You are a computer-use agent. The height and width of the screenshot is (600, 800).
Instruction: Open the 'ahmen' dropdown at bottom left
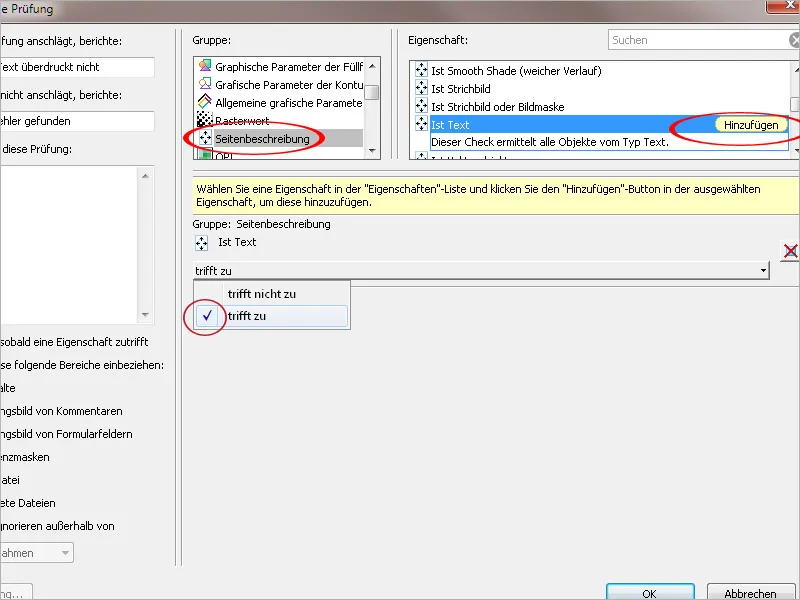tap(37, 553)
